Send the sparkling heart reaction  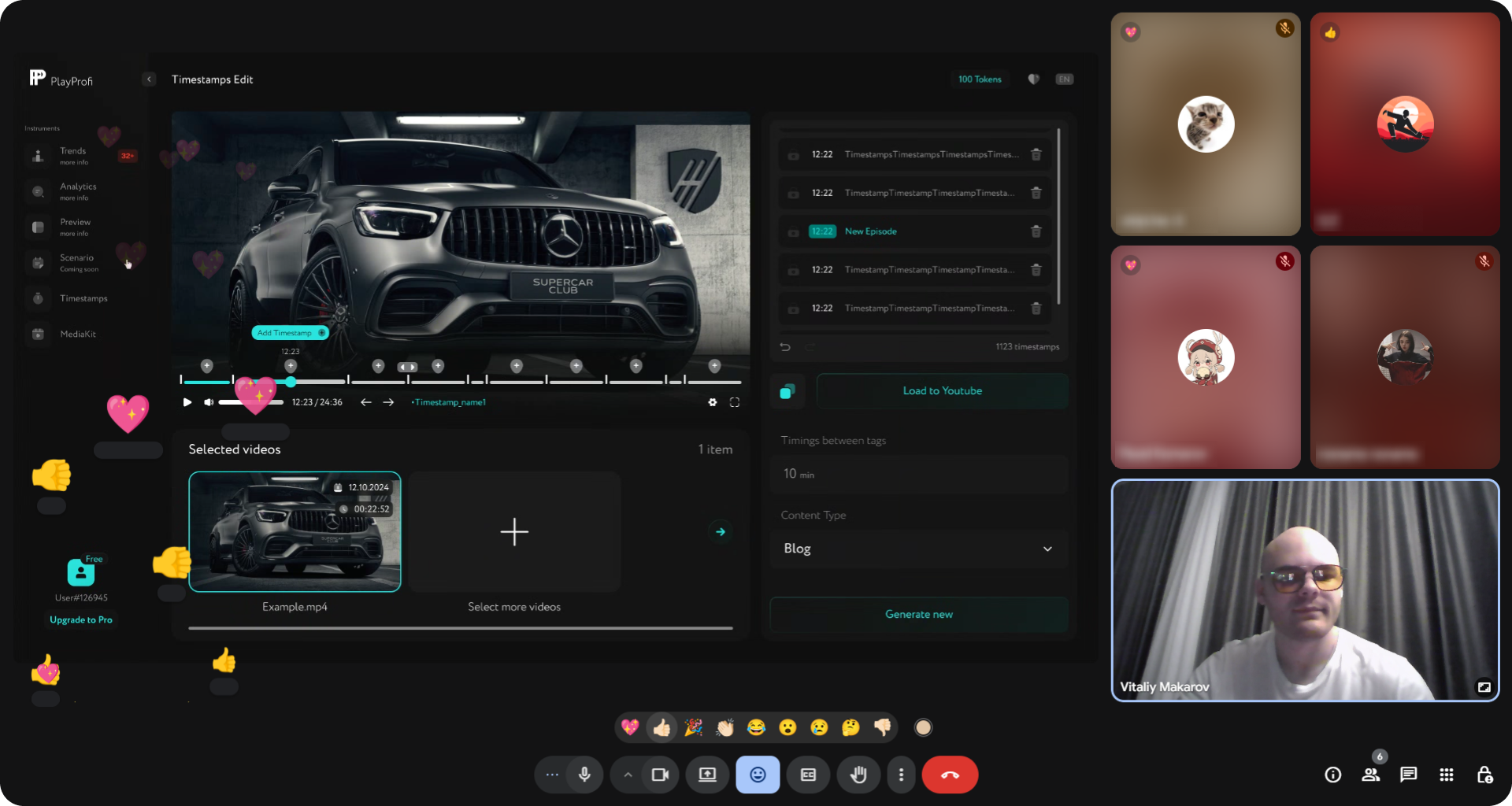pyautogui.click(x=630, y=727)
